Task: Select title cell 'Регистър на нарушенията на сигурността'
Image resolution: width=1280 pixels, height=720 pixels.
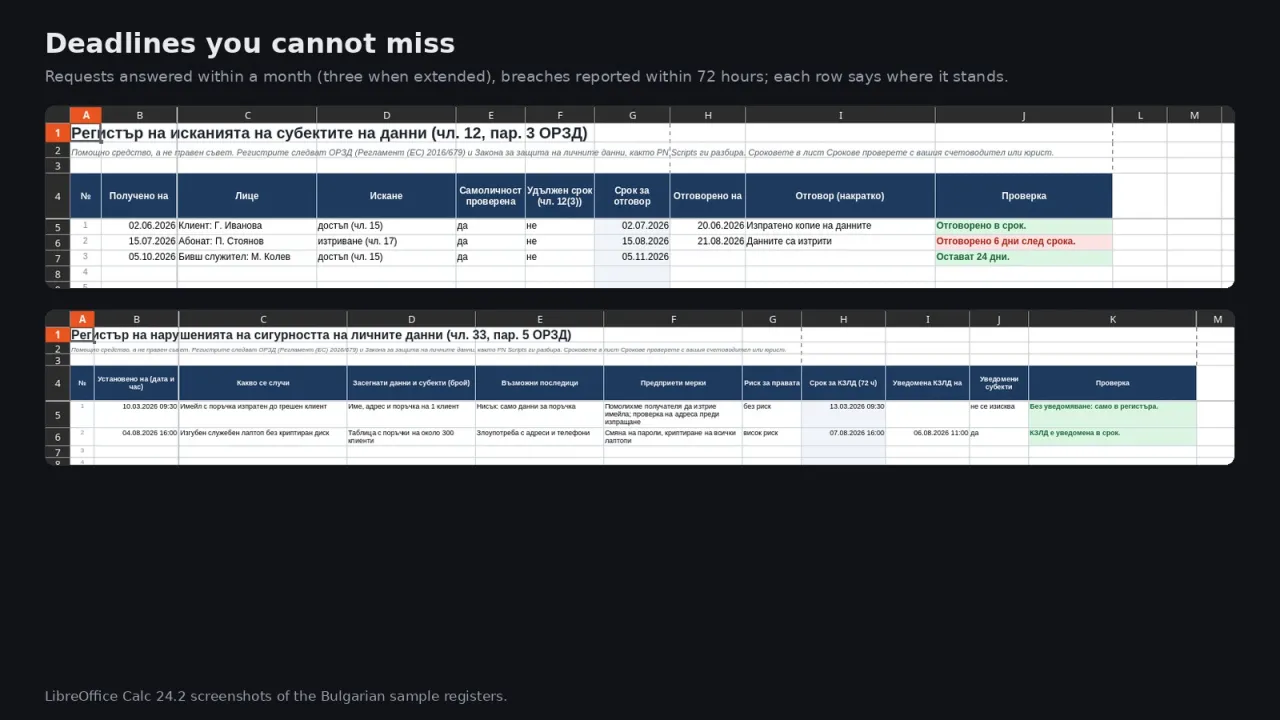Action: point(321,335)
